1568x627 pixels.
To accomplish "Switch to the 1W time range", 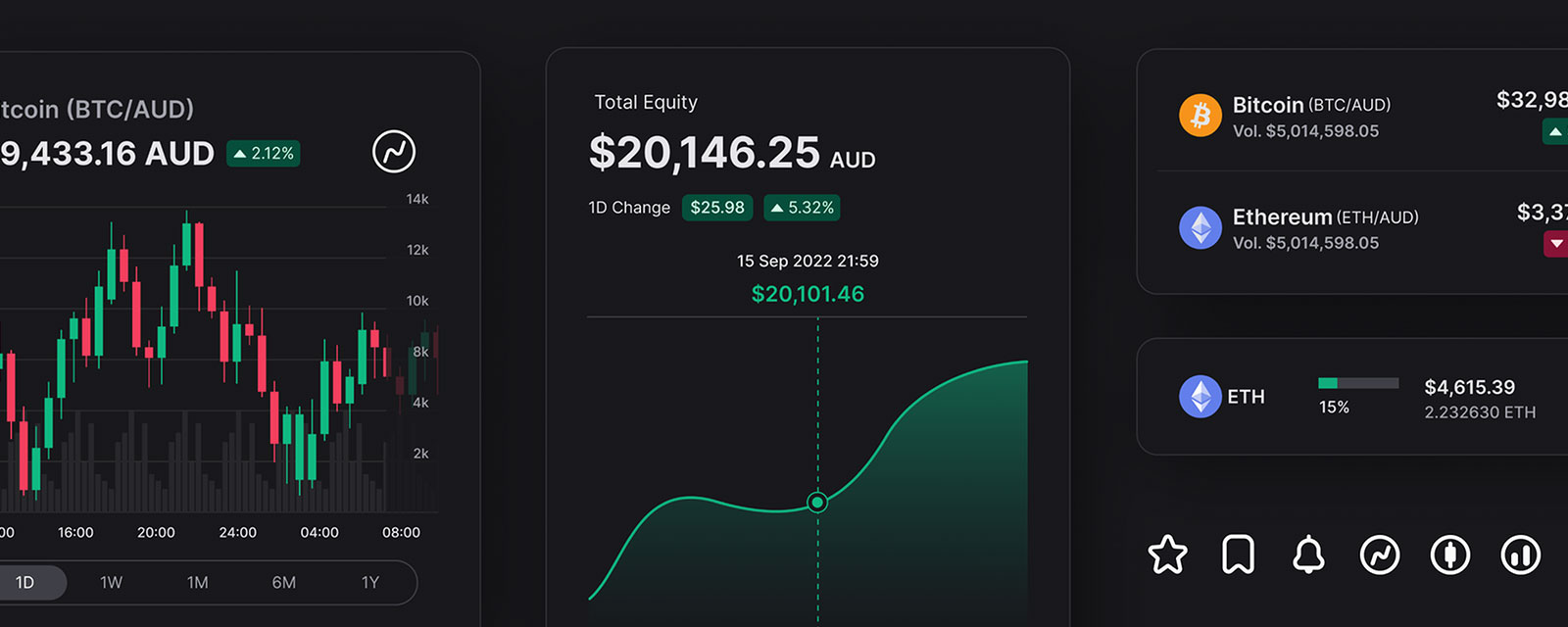I will pos(112,582).
